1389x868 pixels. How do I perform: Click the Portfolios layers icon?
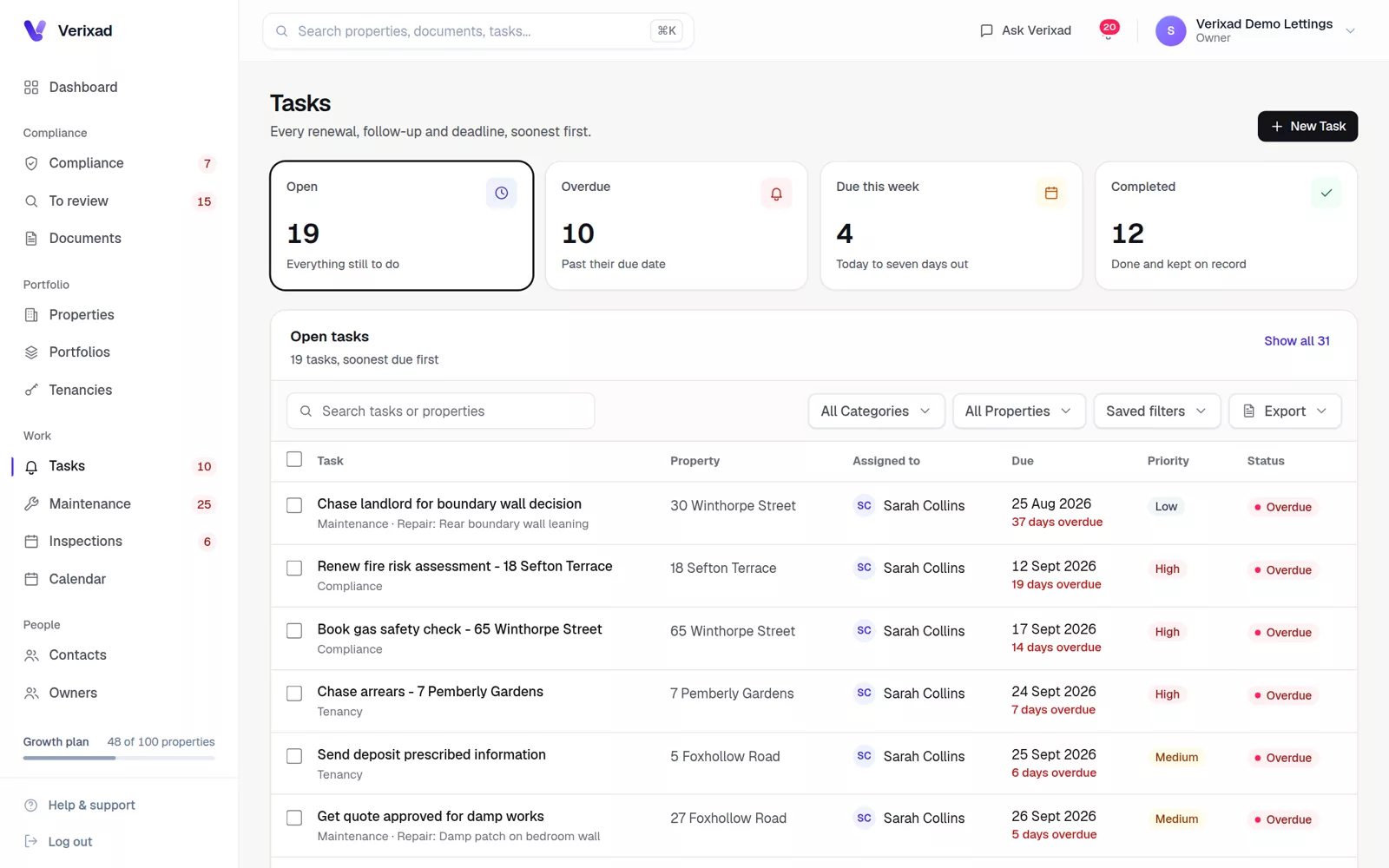pyautogui.click(x=31, y=352)
